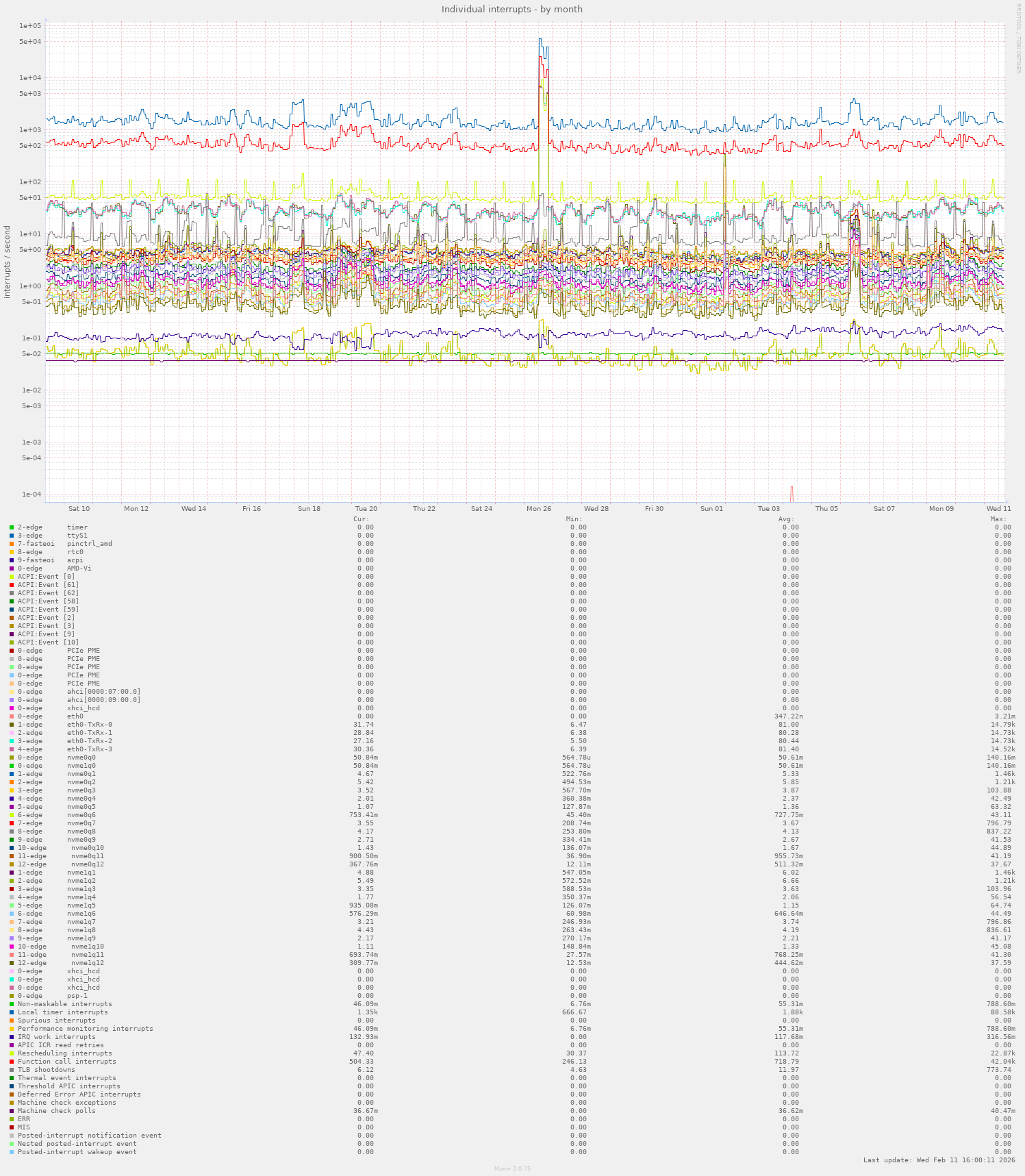The width and height of the screenshot is (1025, 1176).
Task: Click the 'Wed 11' date axis label
Action: [x=999, y=509]
